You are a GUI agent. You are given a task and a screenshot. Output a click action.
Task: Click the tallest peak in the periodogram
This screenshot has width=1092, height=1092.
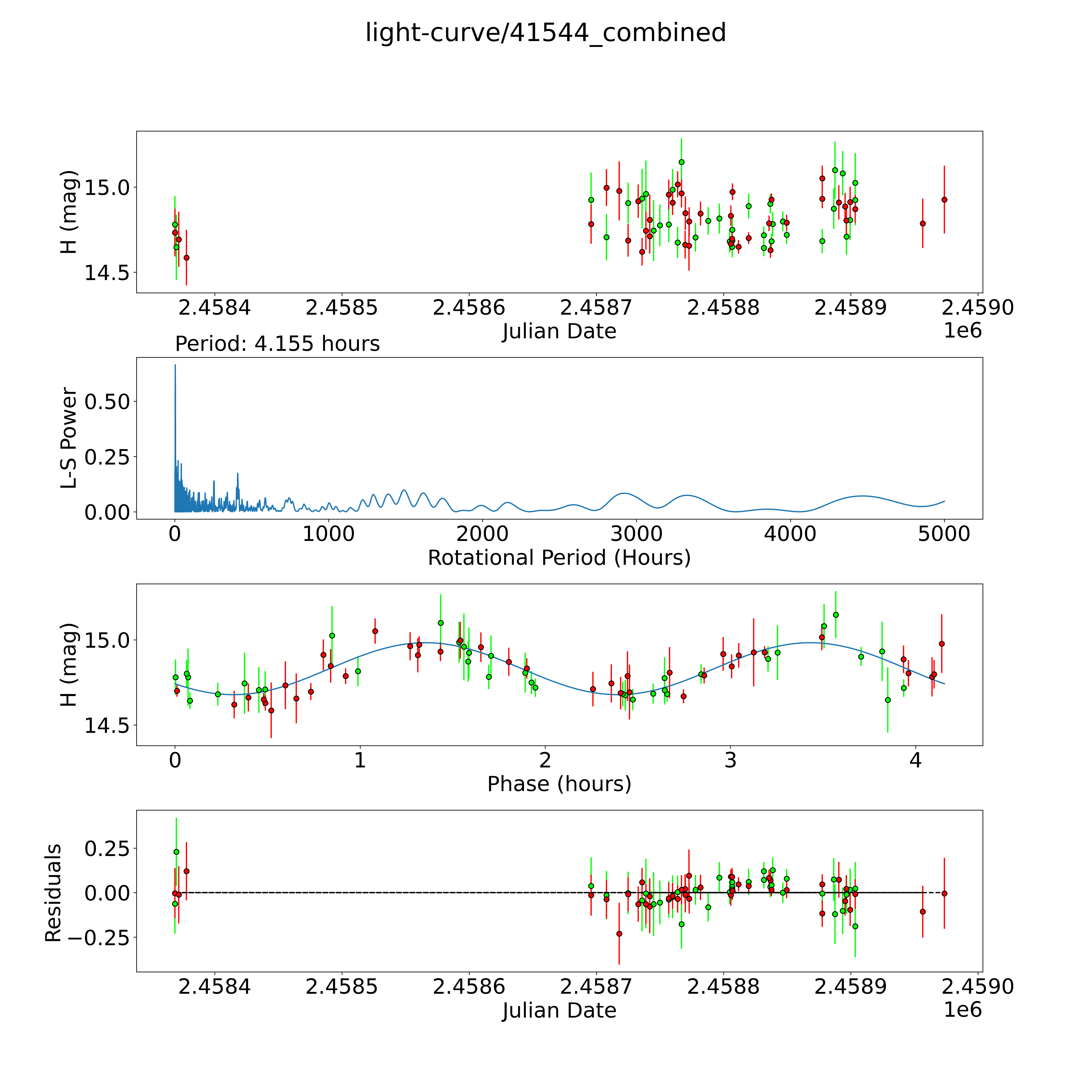pos(175,366)
